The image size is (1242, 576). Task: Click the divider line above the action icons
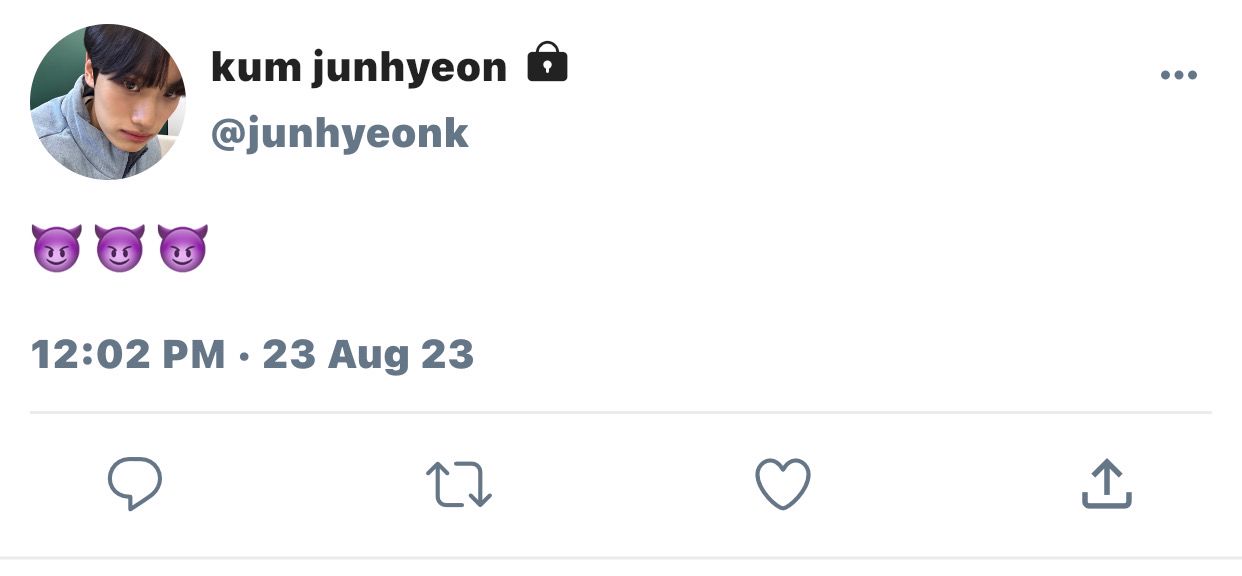tap(620, 412)
